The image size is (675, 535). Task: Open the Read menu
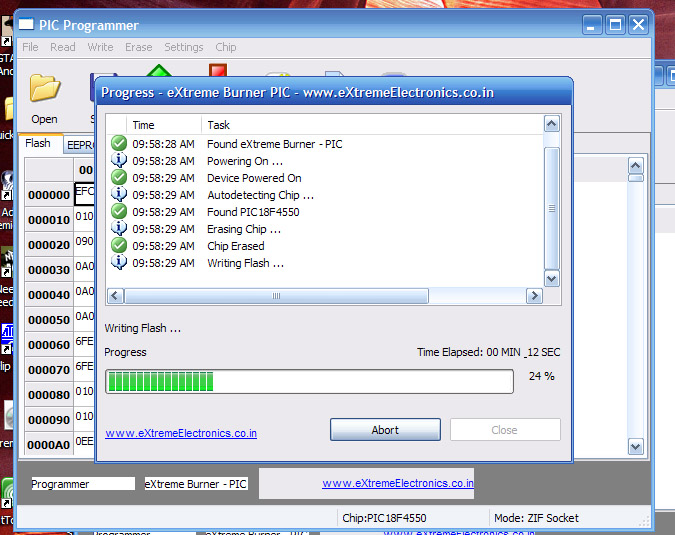click(62, 47)
